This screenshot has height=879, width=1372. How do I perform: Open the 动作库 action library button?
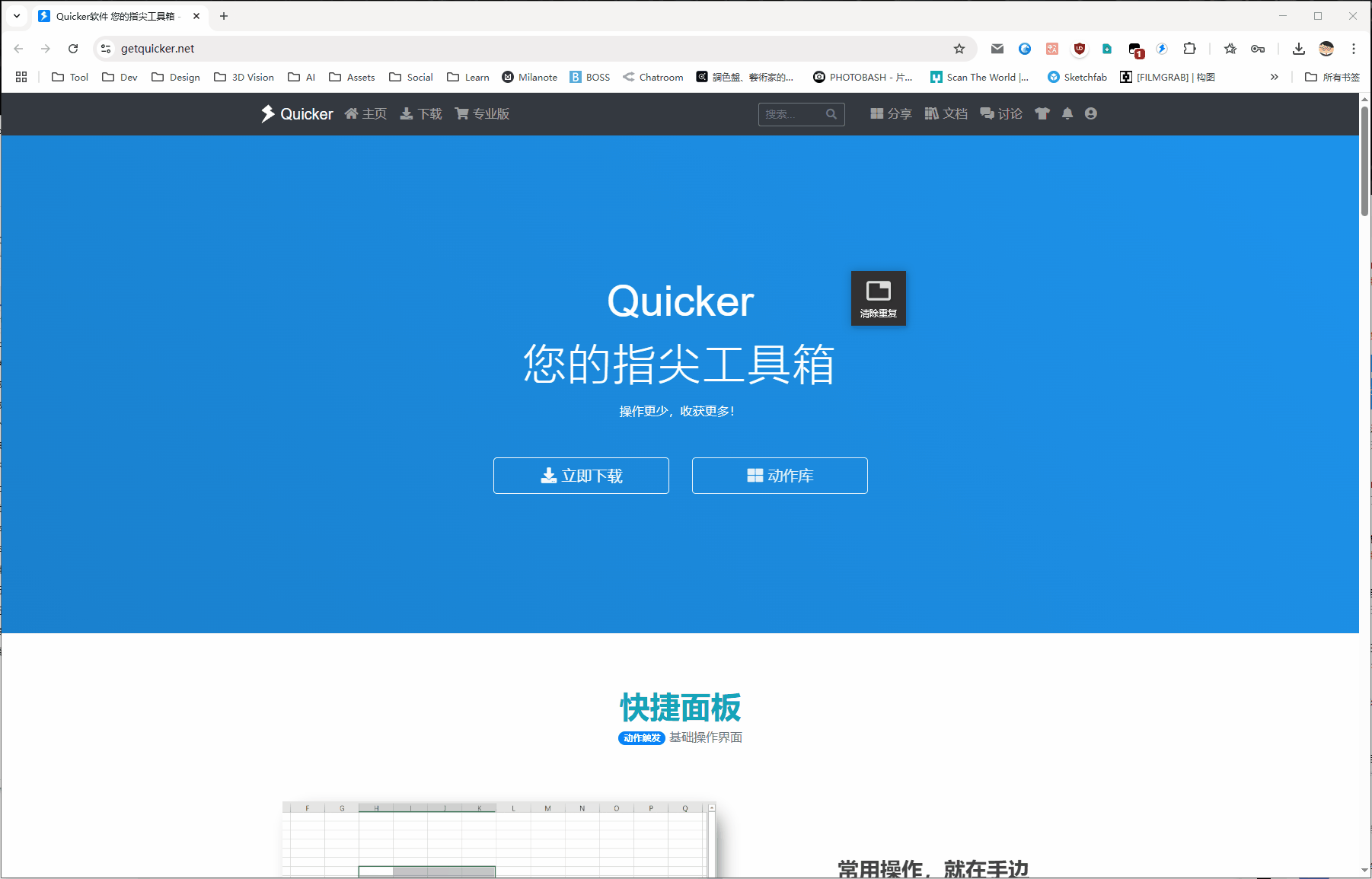point(780,476)
